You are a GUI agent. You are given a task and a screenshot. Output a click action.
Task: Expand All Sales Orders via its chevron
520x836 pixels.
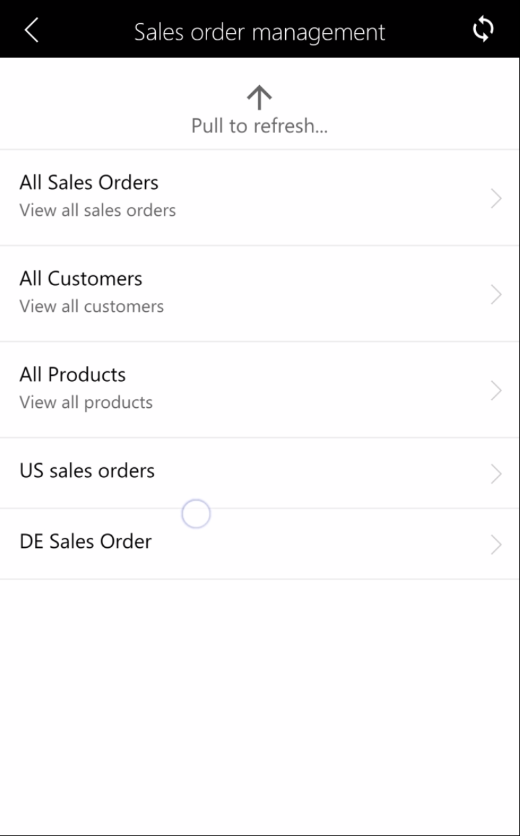[497, 198]
